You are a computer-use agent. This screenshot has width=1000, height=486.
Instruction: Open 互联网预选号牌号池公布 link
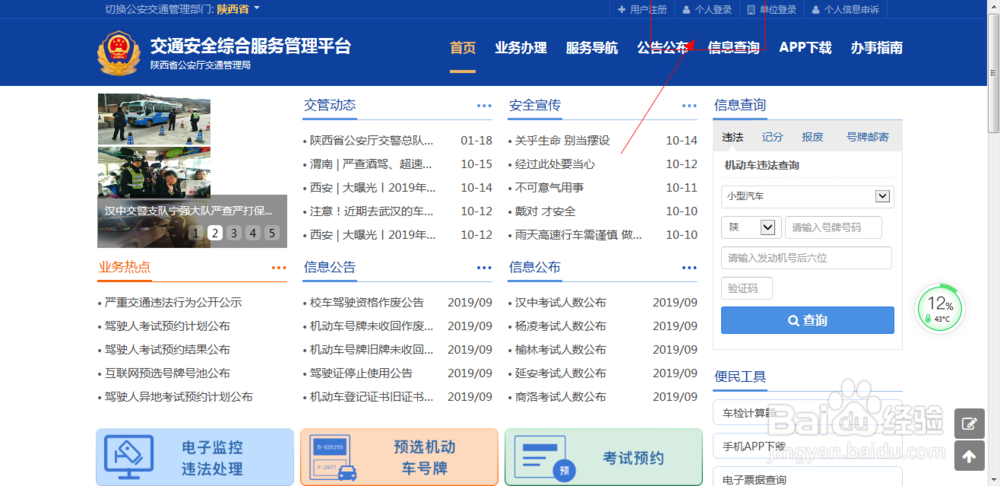[167, 373]
